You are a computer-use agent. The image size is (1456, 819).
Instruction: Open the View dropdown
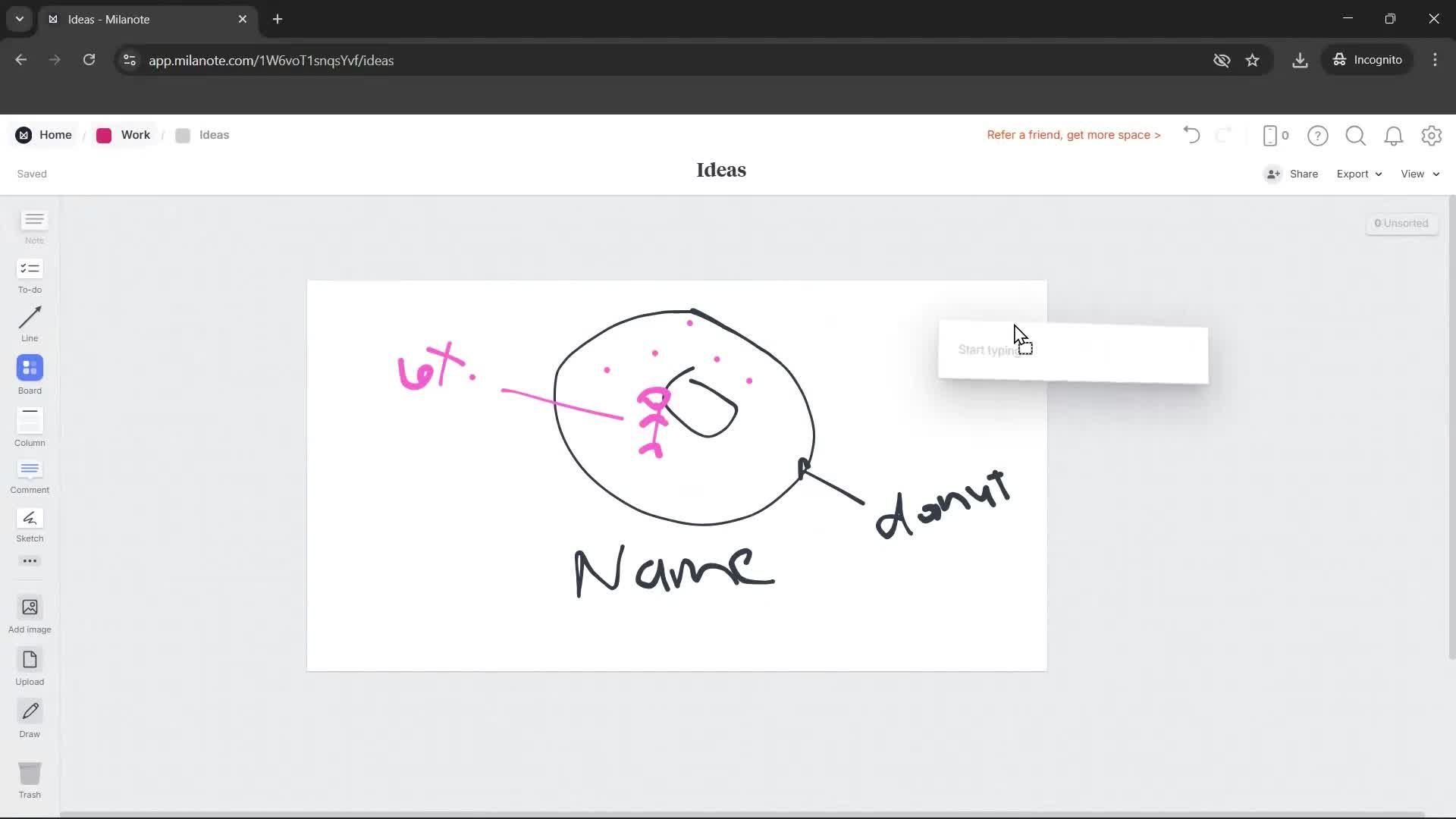point(1417,174)
